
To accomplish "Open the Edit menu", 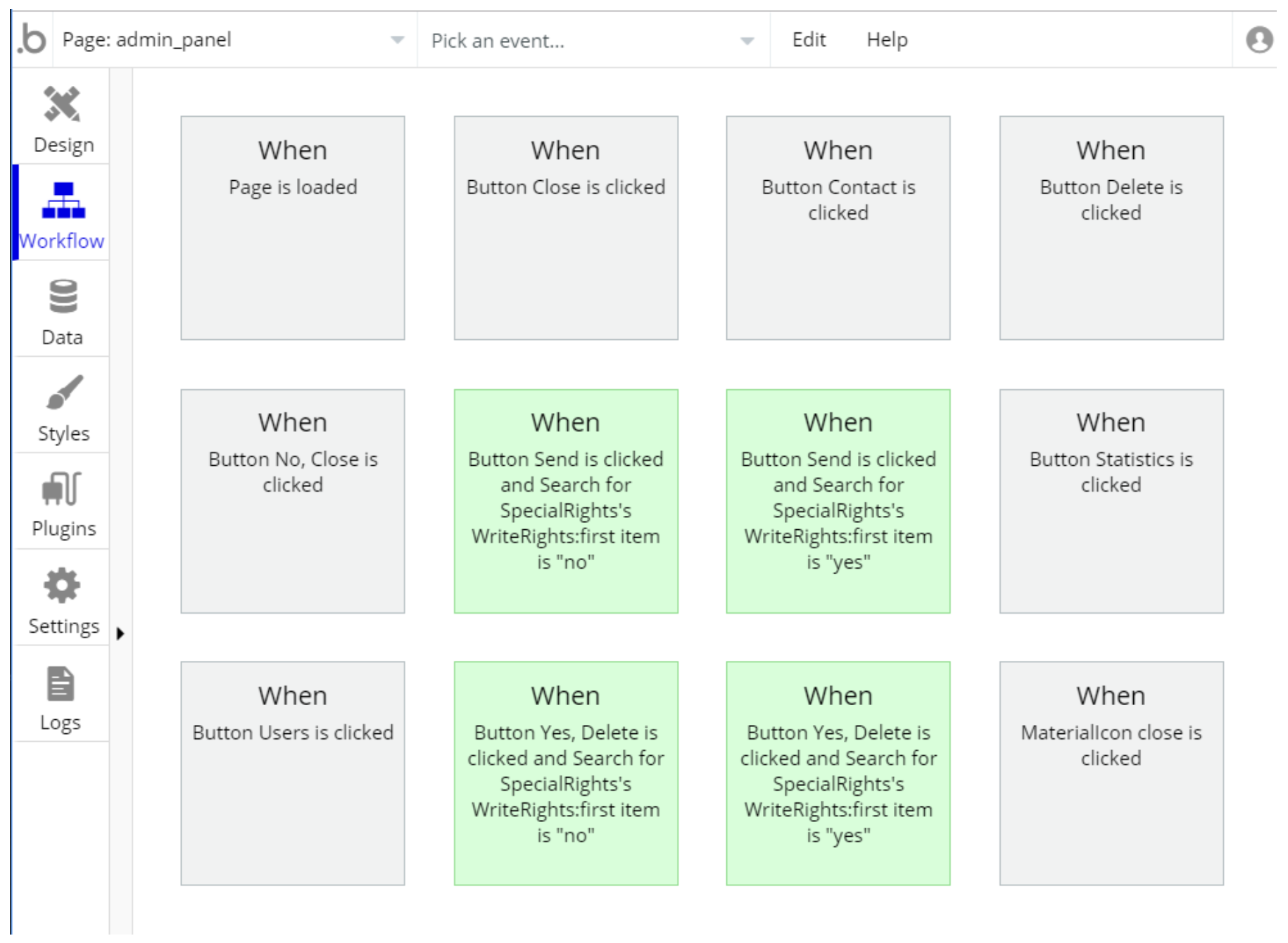I will 808,40.
